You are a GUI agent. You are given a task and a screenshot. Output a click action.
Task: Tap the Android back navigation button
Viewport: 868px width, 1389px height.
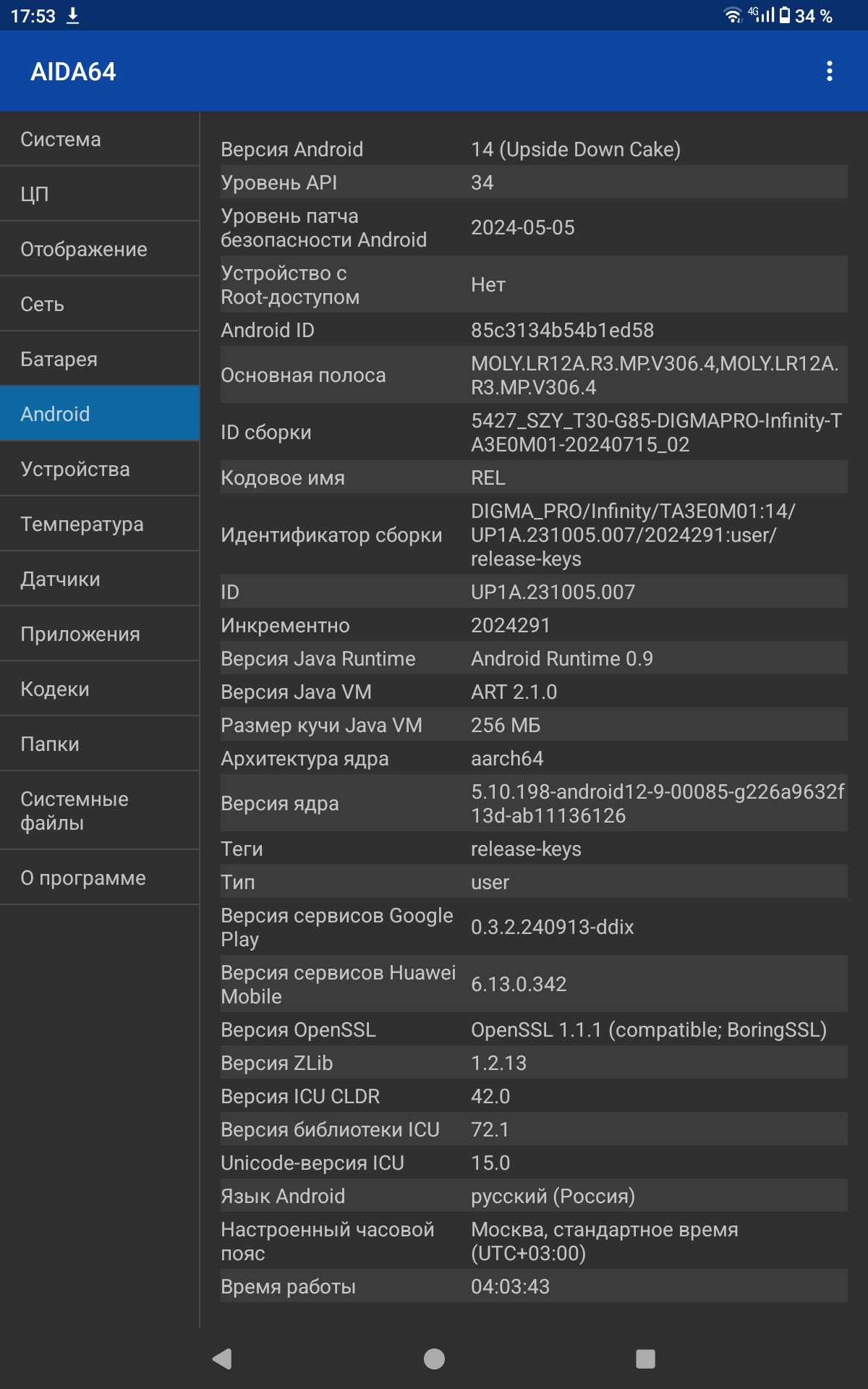[222, 1359]
